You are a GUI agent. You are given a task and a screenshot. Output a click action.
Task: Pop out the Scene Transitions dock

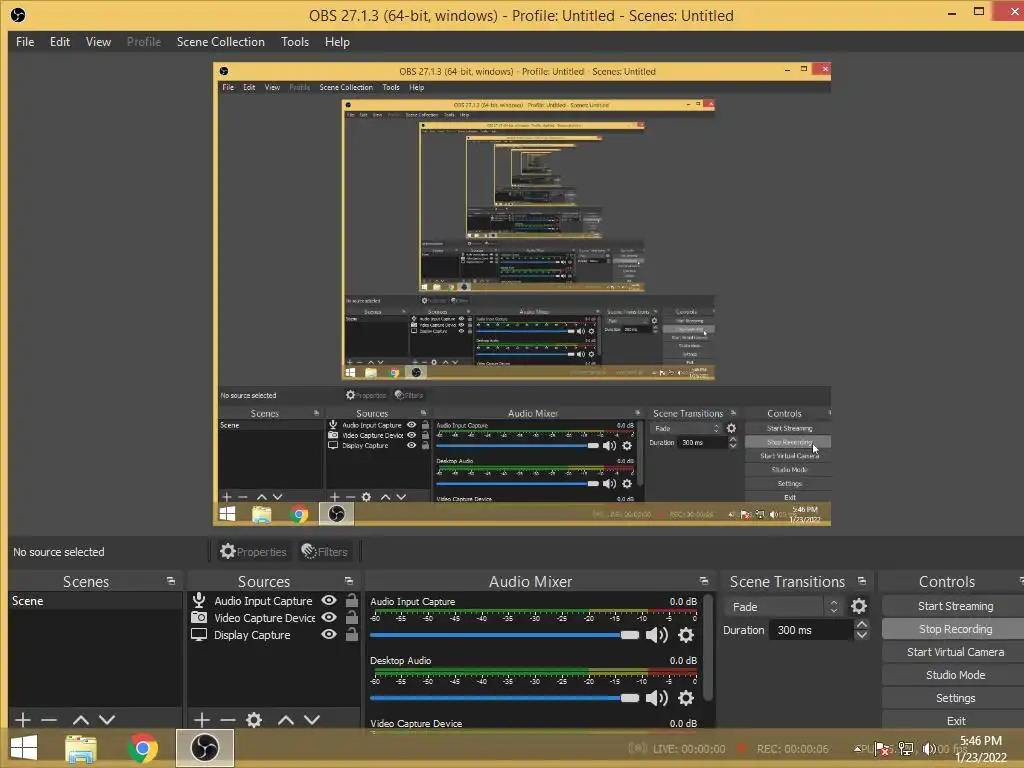(x=862, y=581)
